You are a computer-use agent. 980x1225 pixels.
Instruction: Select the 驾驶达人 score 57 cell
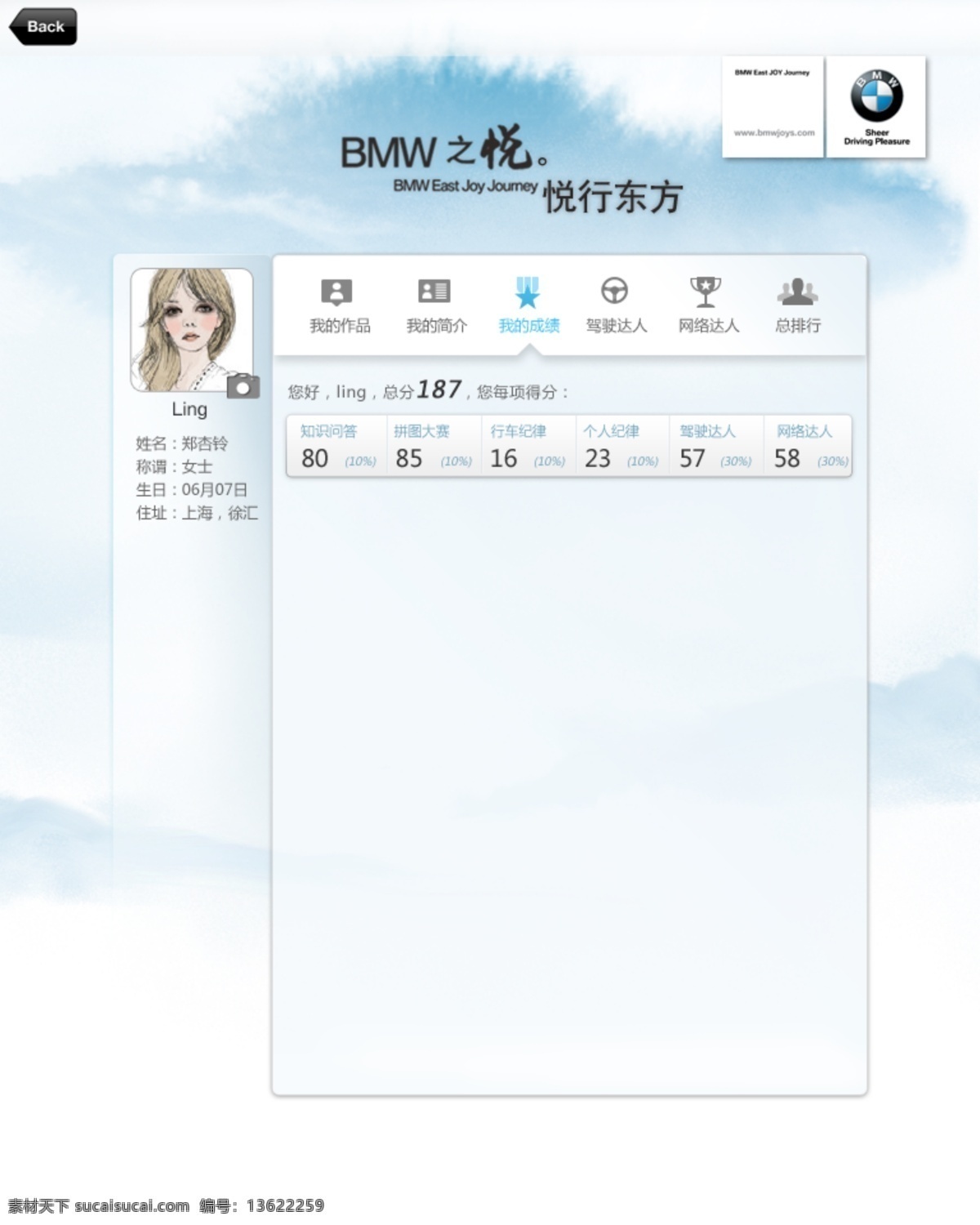point(716,446)
